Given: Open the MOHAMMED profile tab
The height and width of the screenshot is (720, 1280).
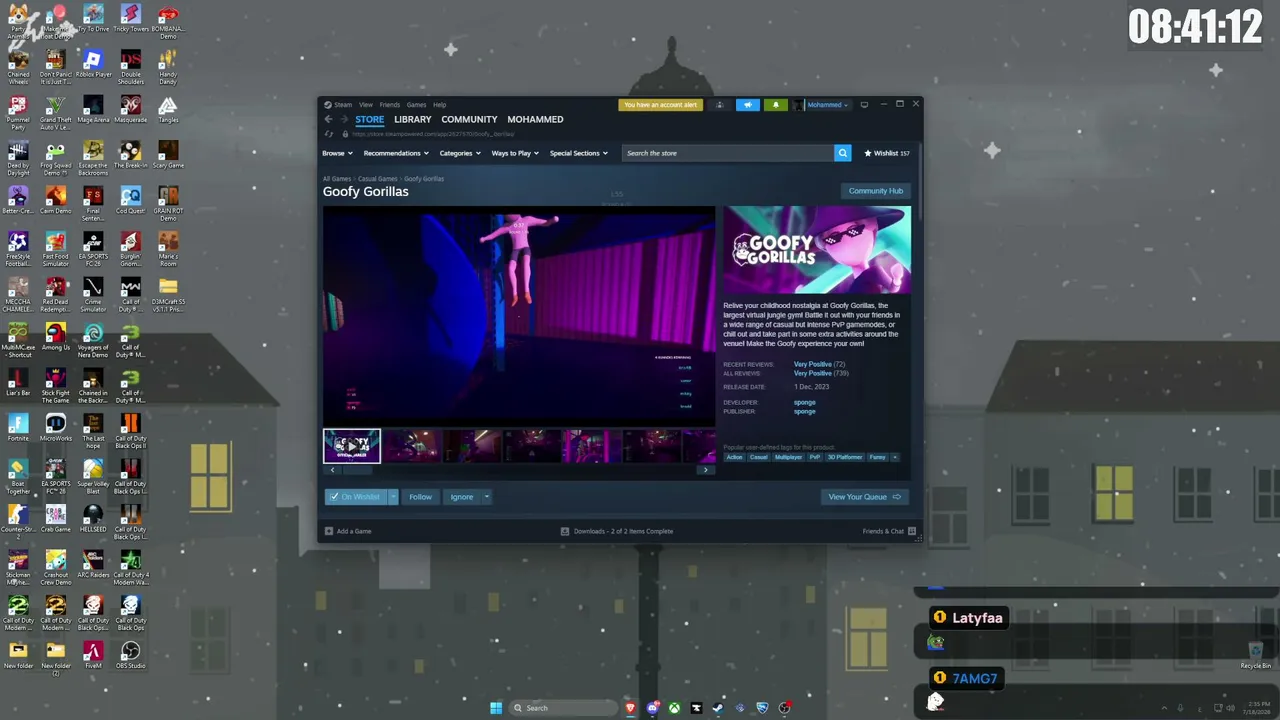Looking at the screenshot, I should [x=535, y=120].
